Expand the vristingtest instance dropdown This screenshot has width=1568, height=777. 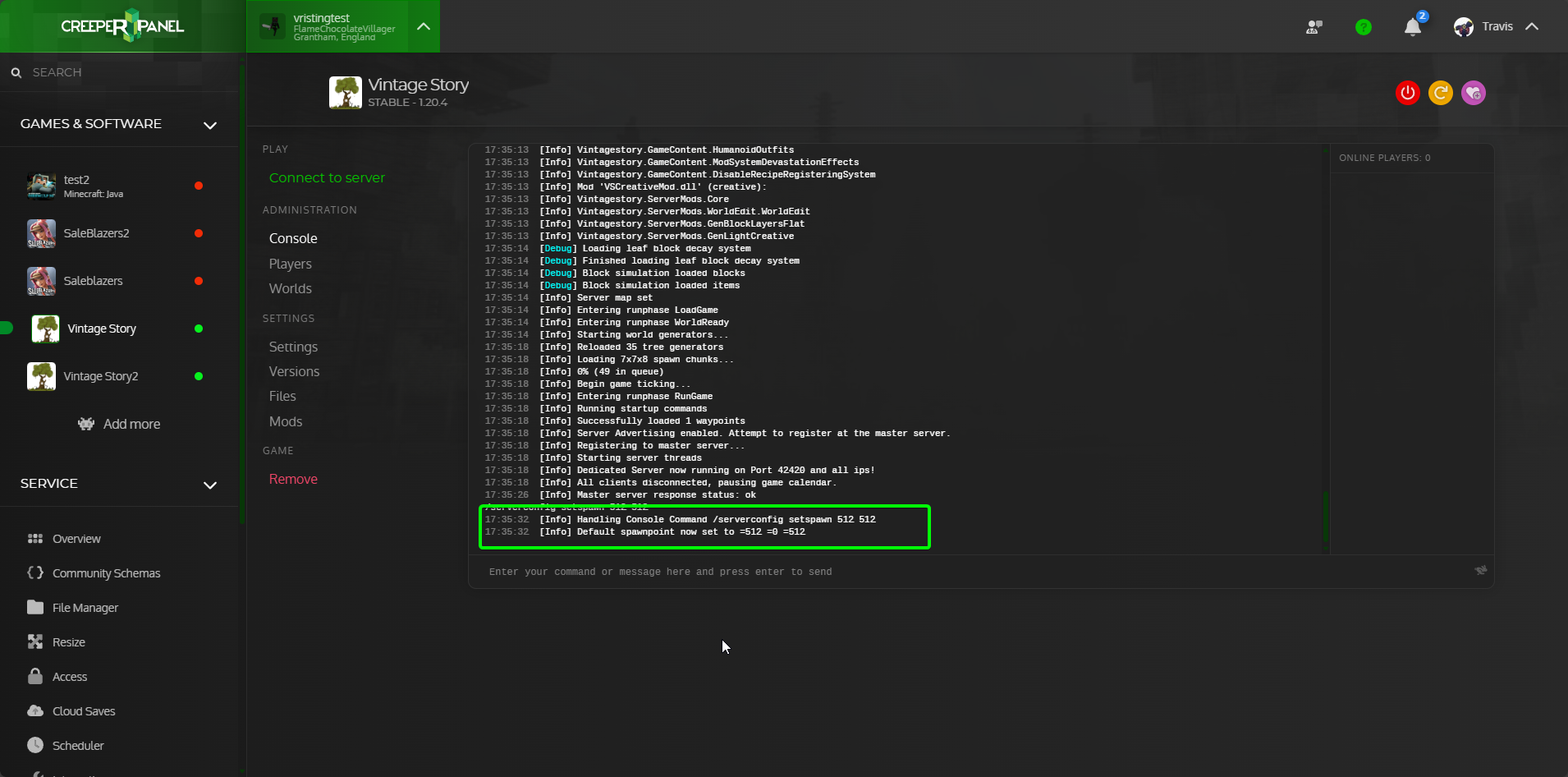tap(424, 26)
